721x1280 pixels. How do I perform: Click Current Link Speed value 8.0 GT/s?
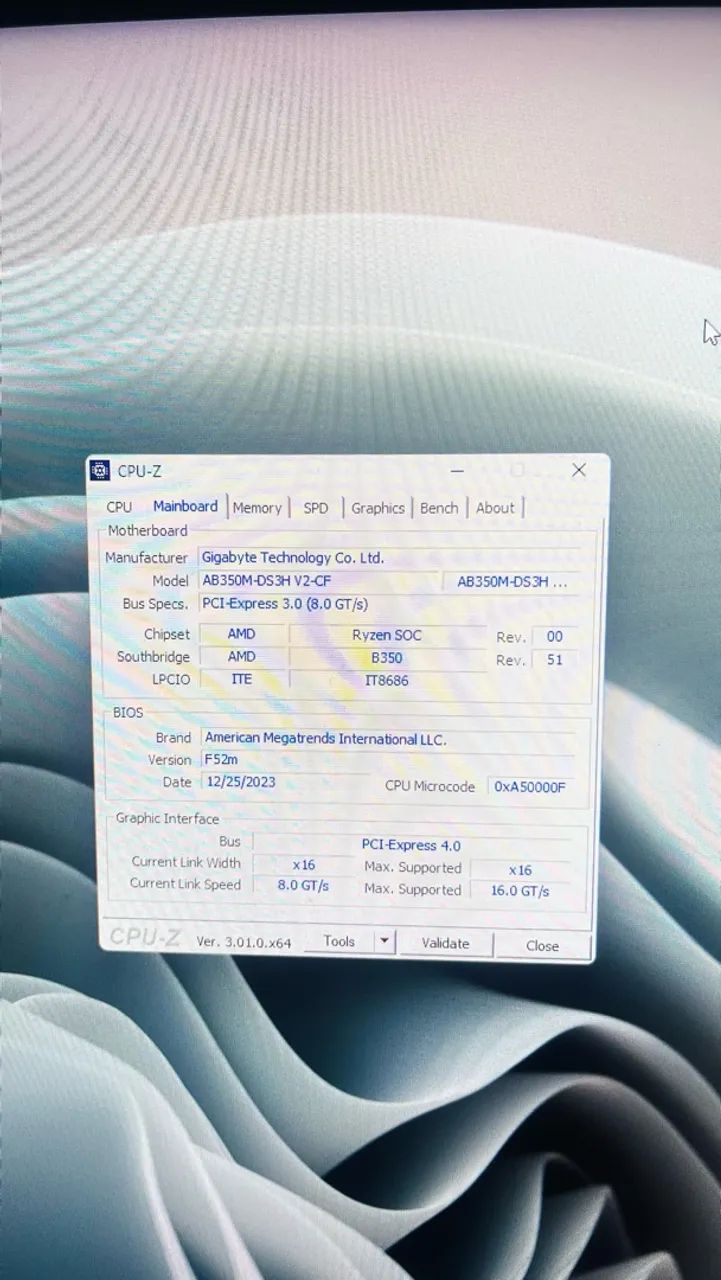[303, 885]
